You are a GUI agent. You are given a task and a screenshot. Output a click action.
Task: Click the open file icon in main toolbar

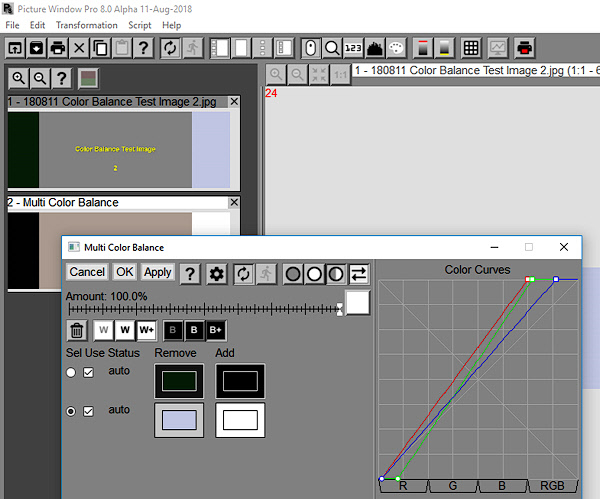[x=15, y=48]
